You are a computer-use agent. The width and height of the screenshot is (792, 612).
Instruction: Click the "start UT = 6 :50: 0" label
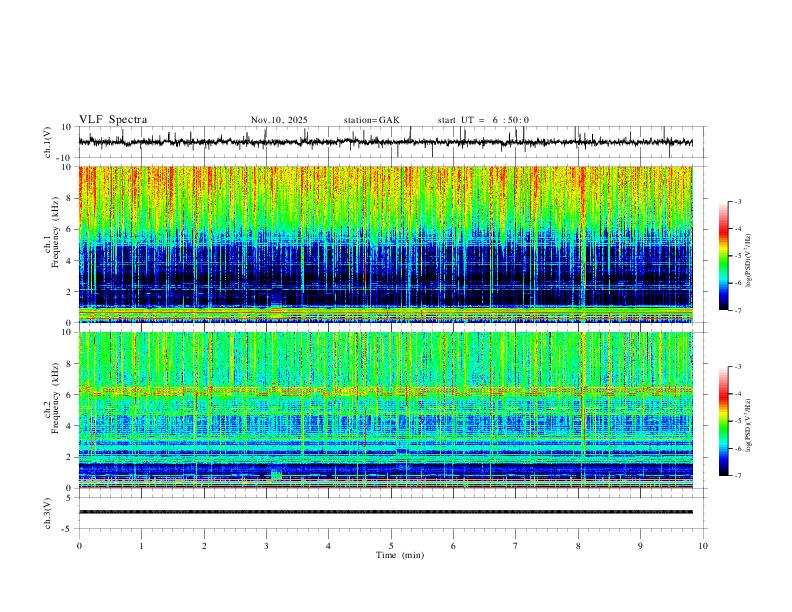[x=483, y=120]
